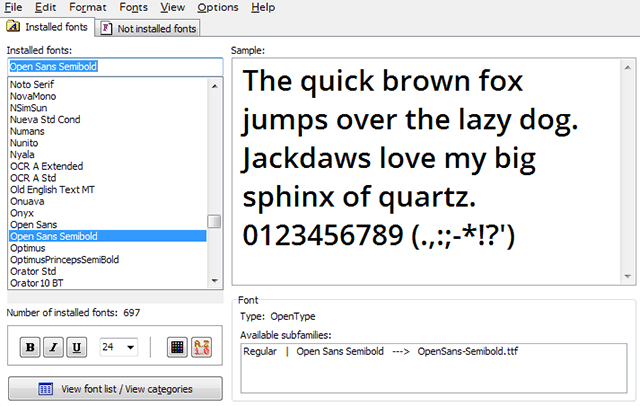Select OptimusPrincepsSemiBold font

click(108, 260)
